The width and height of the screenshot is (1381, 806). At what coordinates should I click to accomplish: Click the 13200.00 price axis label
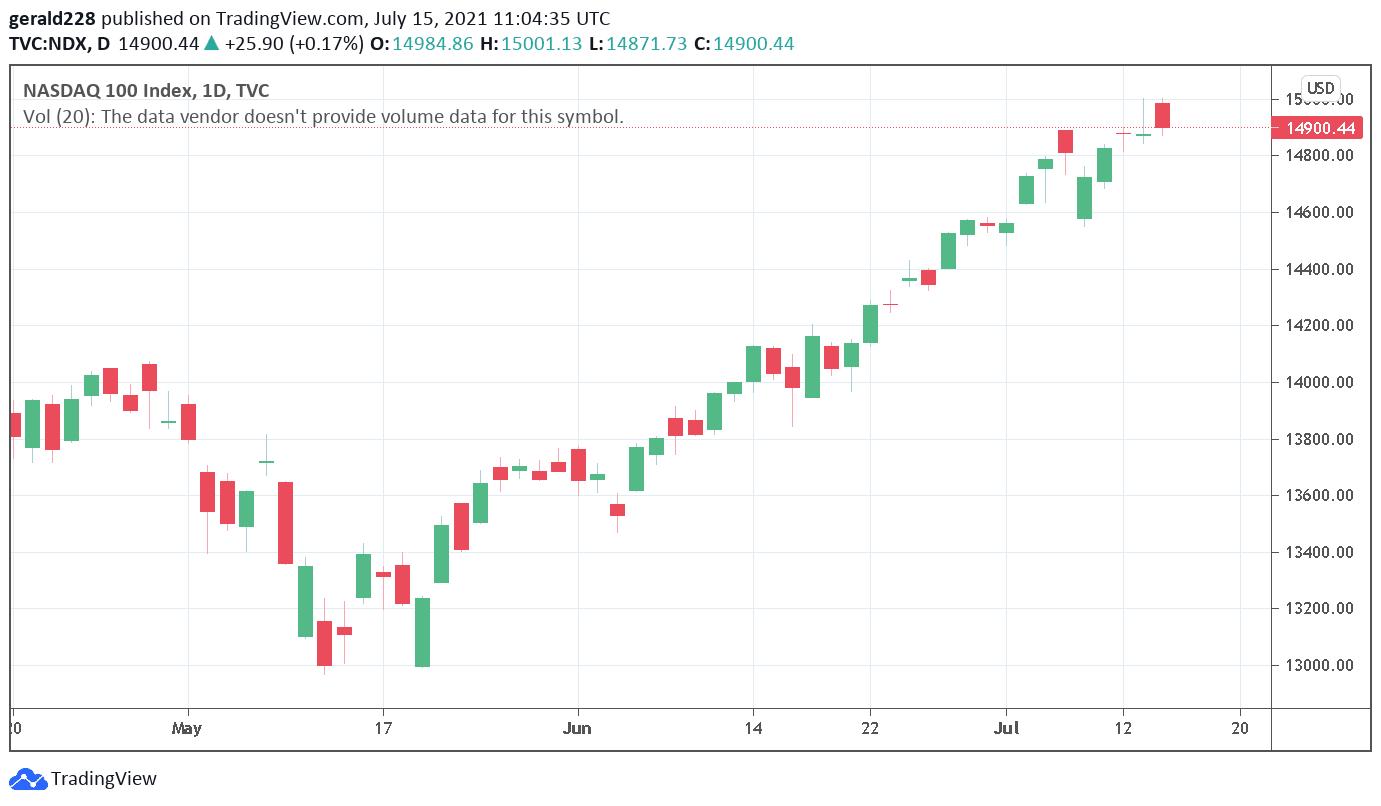coord(1320,609)
